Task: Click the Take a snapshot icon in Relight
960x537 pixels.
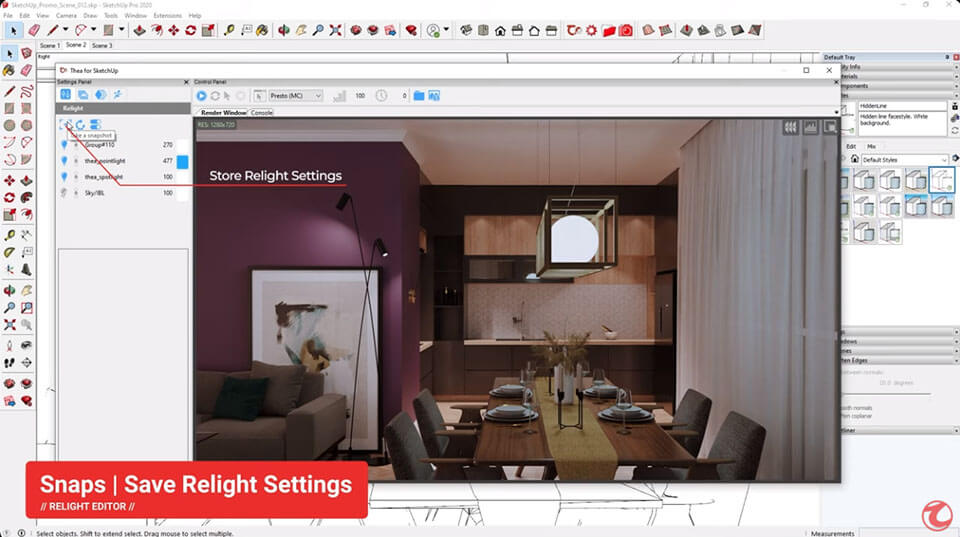Action: point(66,125)
